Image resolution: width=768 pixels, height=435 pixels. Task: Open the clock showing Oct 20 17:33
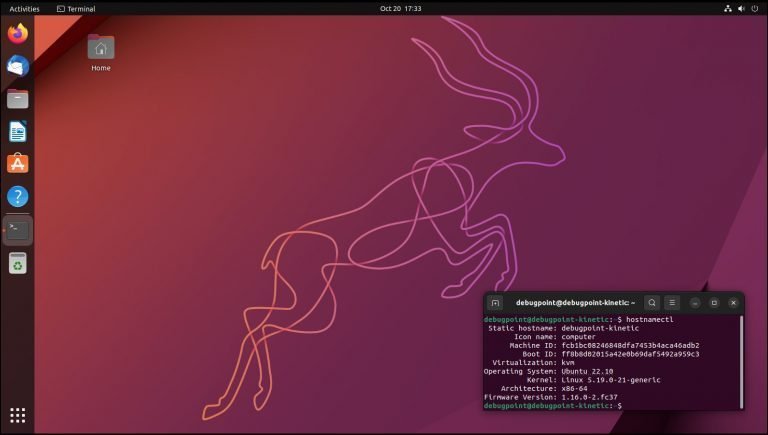(401, 8)
